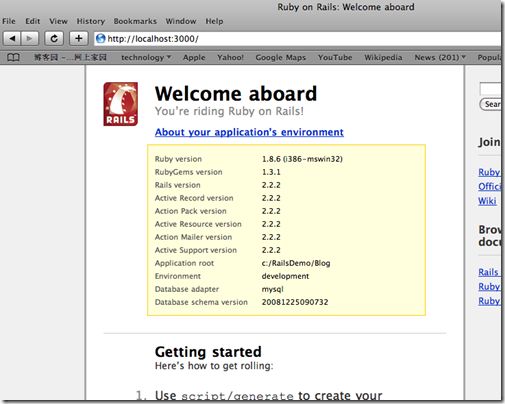
Task: Open the Chinese-titled bookmark in the bookmarks bar
Action: (70, 57)
